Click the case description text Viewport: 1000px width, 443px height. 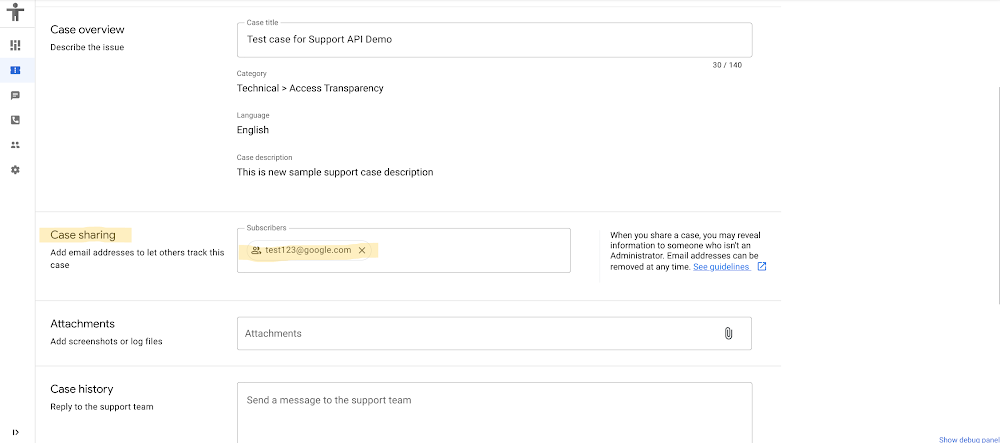(x=335, y=172)
